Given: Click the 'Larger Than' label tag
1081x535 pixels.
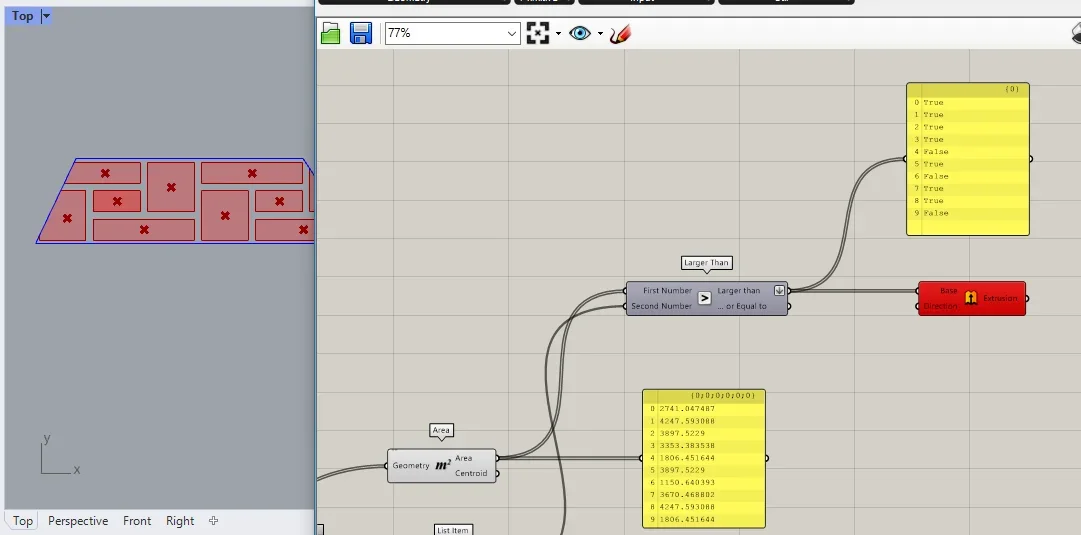Looking at the screenshot, I should coord(706,263).
